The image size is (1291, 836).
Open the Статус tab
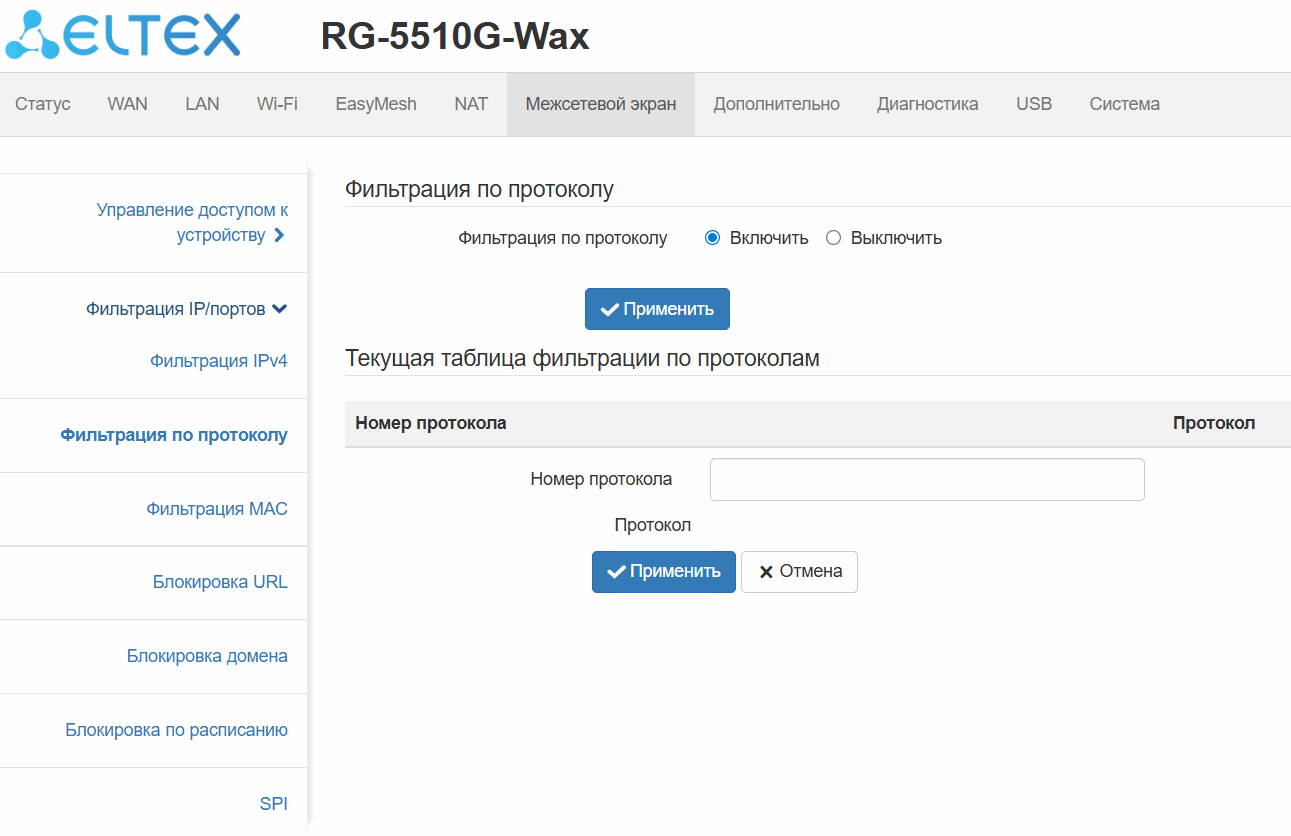coord(43,104)
